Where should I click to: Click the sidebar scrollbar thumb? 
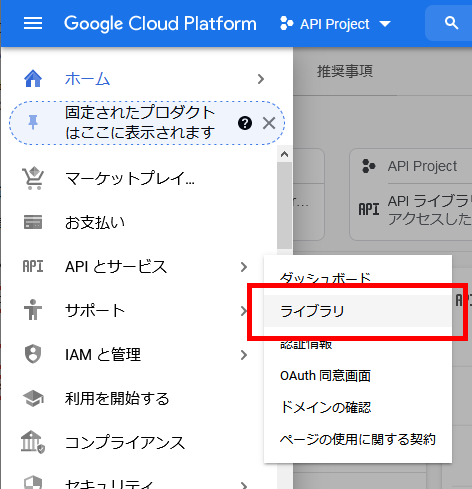point(284,205)
